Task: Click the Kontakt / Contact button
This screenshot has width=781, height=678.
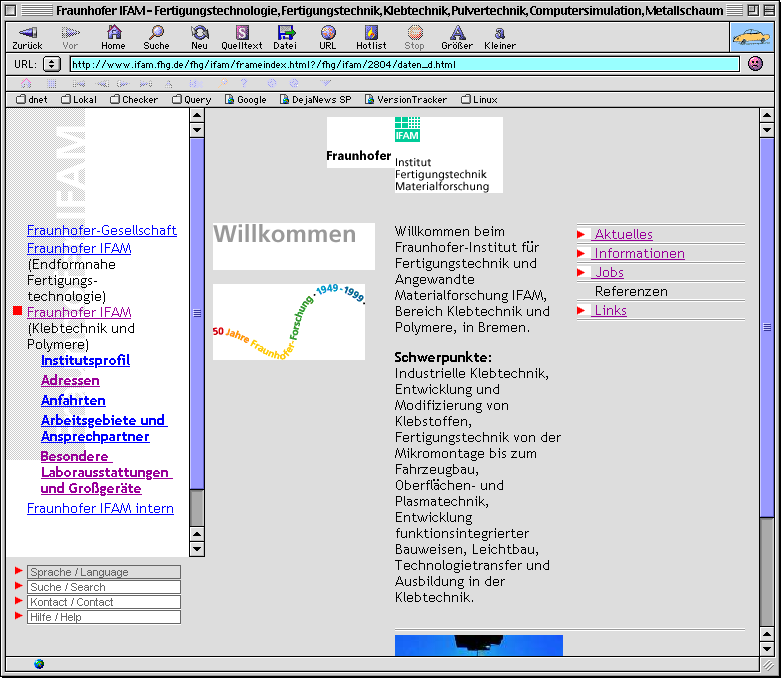Action: tap(104, 602)
